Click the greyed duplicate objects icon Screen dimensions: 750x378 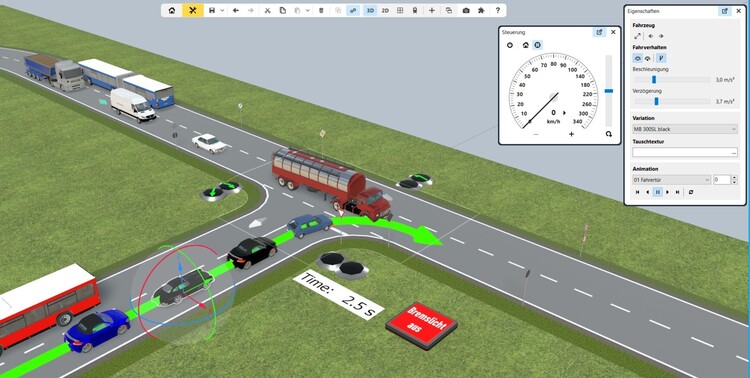(x=338, y=11)
